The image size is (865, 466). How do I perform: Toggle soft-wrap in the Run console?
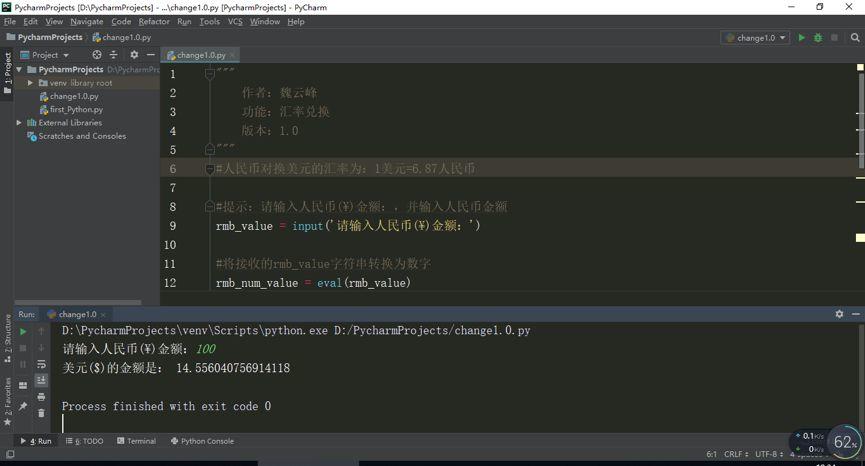coord(41,365)
